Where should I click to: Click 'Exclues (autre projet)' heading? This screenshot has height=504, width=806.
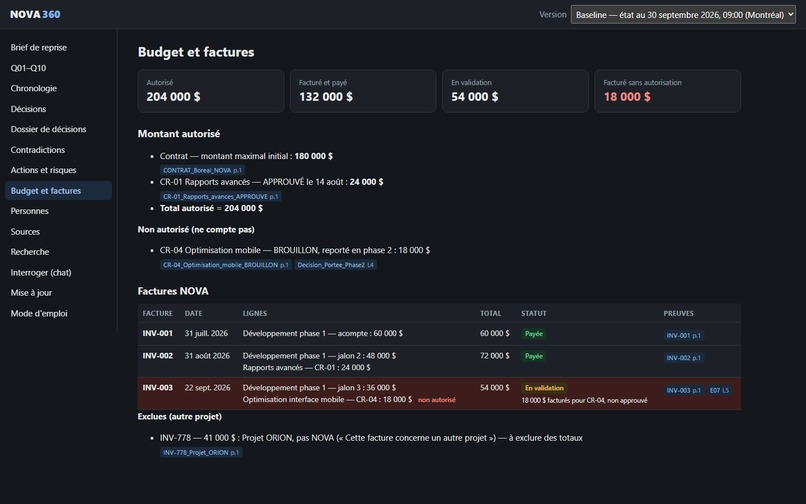tap(180, 417)
